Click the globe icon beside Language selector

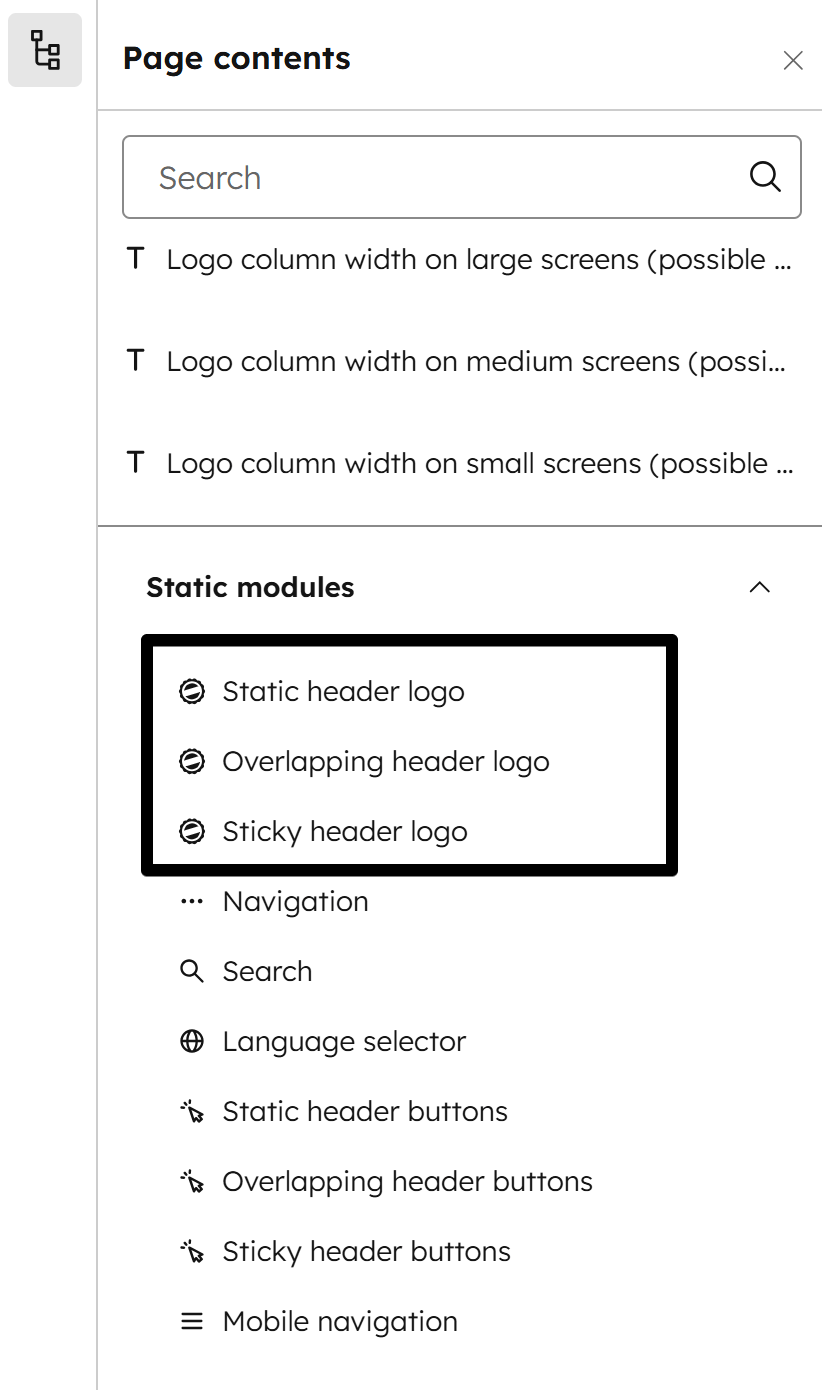[x=190, y=1041]
